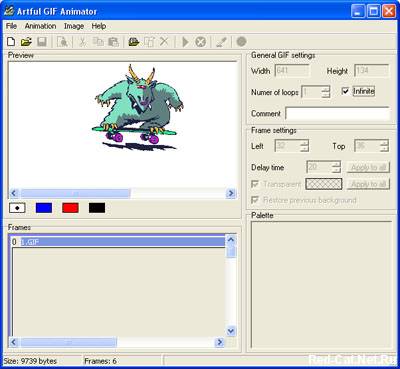400x369 pixels.
Task: Click the eyedropper tool icon
Action: [221, 42]
